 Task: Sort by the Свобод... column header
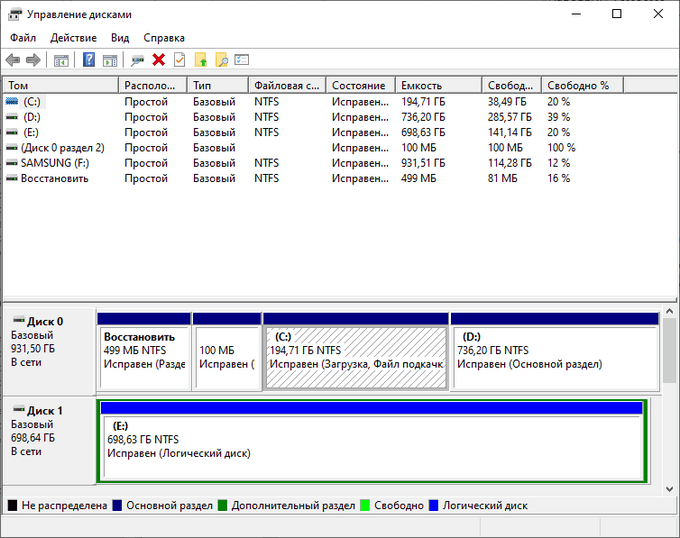(x=512, y=85)
